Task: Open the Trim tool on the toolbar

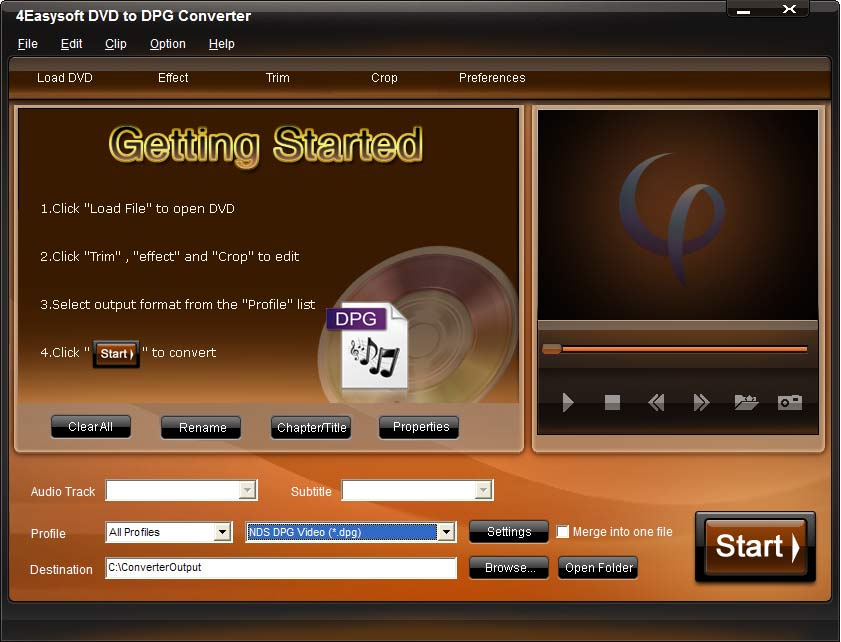Action: click(x=277, y=78)
